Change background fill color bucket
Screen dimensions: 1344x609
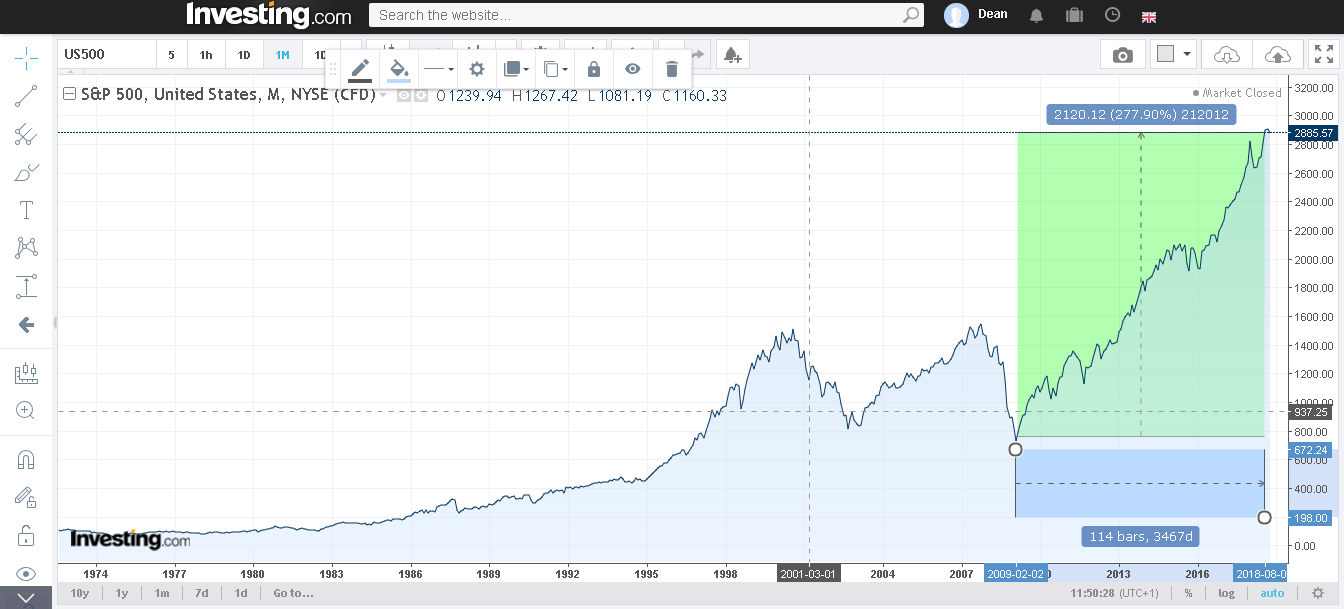click(x=399, y=69)
